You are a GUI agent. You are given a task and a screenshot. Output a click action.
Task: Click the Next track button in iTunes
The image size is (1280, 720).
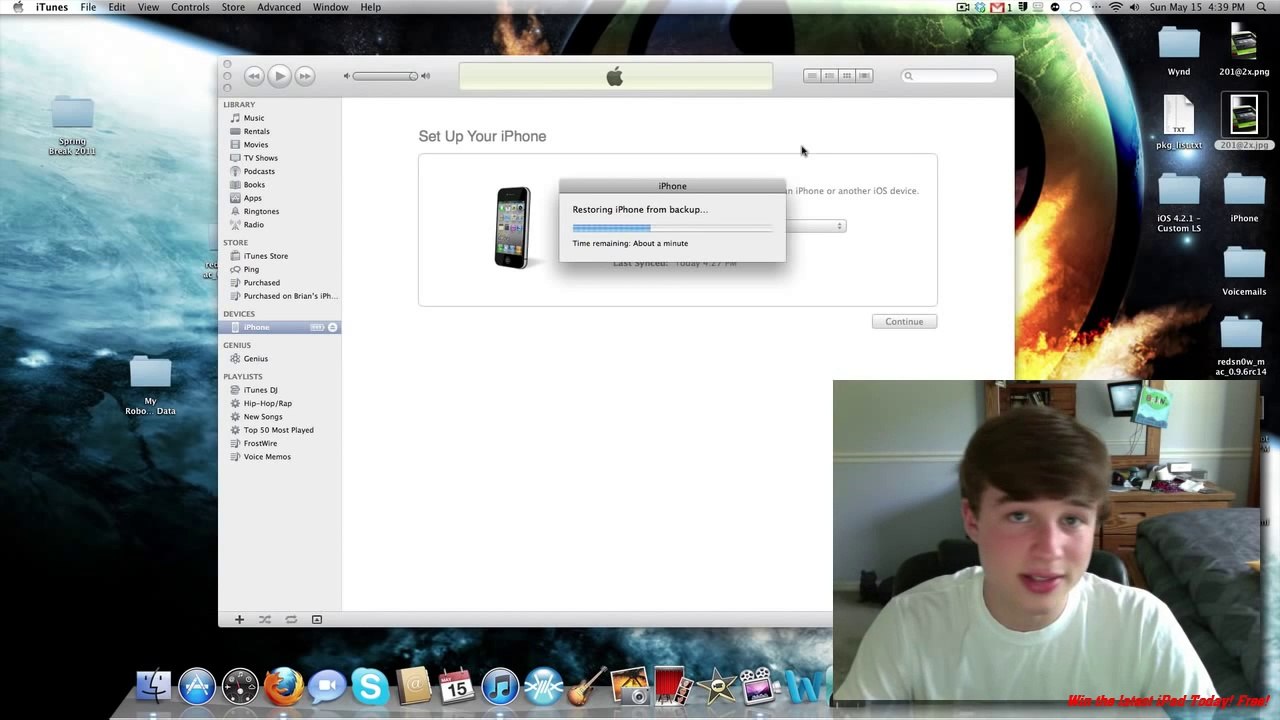305,76
